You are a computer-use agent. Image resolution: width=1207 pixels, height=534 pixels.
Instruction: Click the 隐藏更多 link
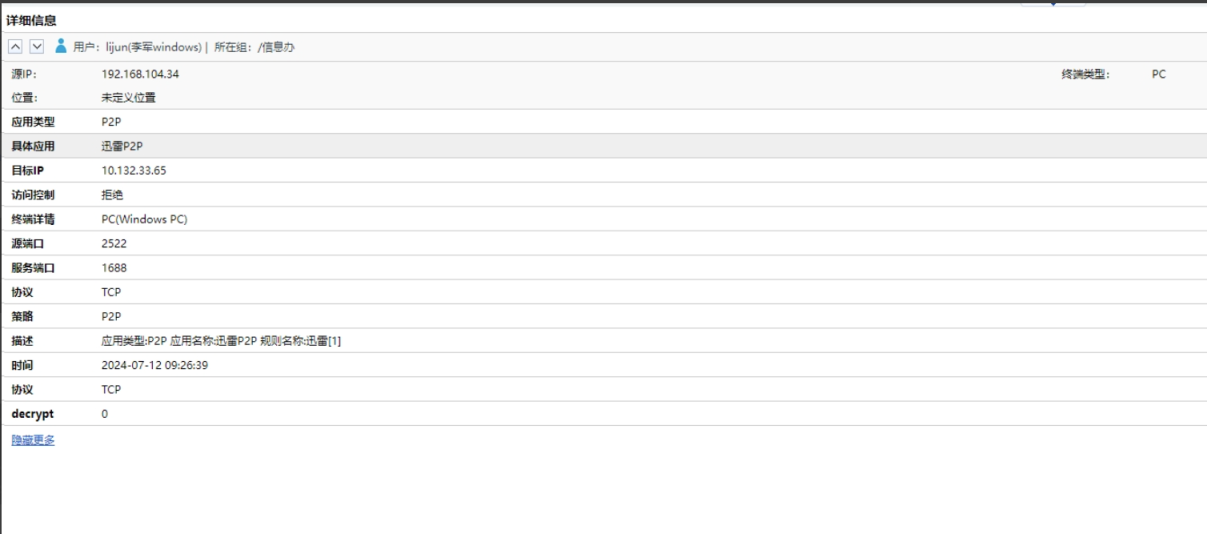(x=33, y=440)
